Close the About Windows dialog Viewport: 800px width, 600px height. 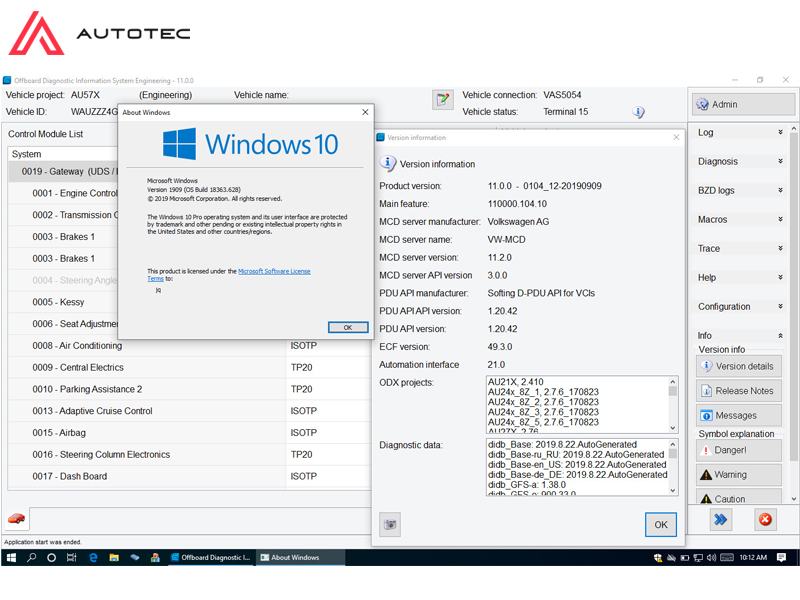coord(365,112)
